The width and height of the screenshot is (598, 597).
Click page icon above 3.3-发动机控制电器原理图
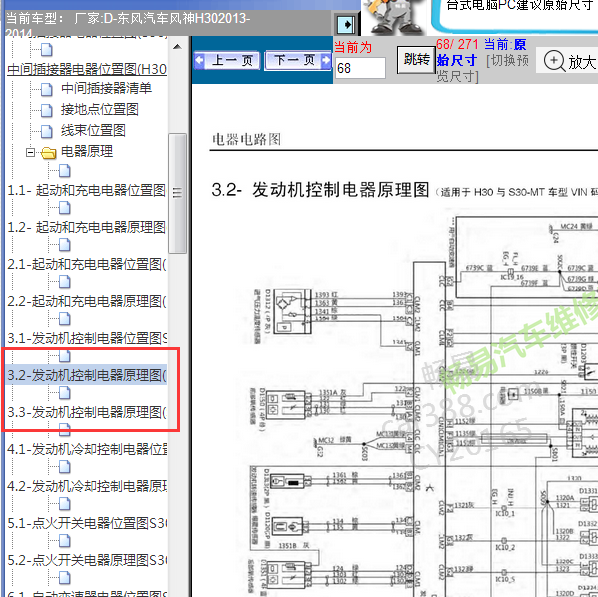(65, 393)
